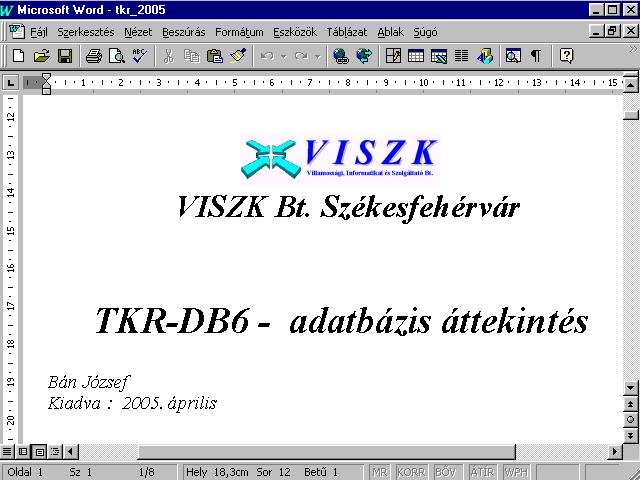This screenshot has height=480, width=640.
Task: Jump to previous page double-arrow button
Action: [x=631, y=404]
